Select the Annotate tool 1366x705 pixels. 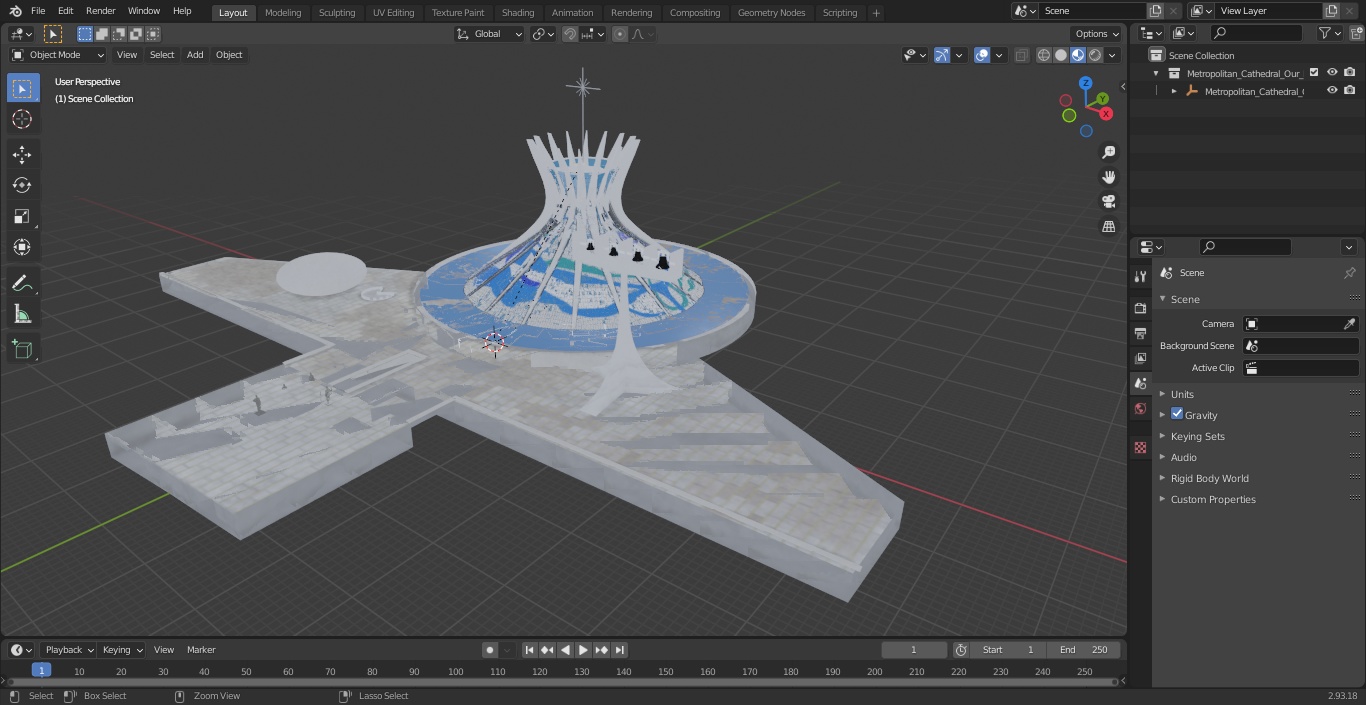(22, 283)
